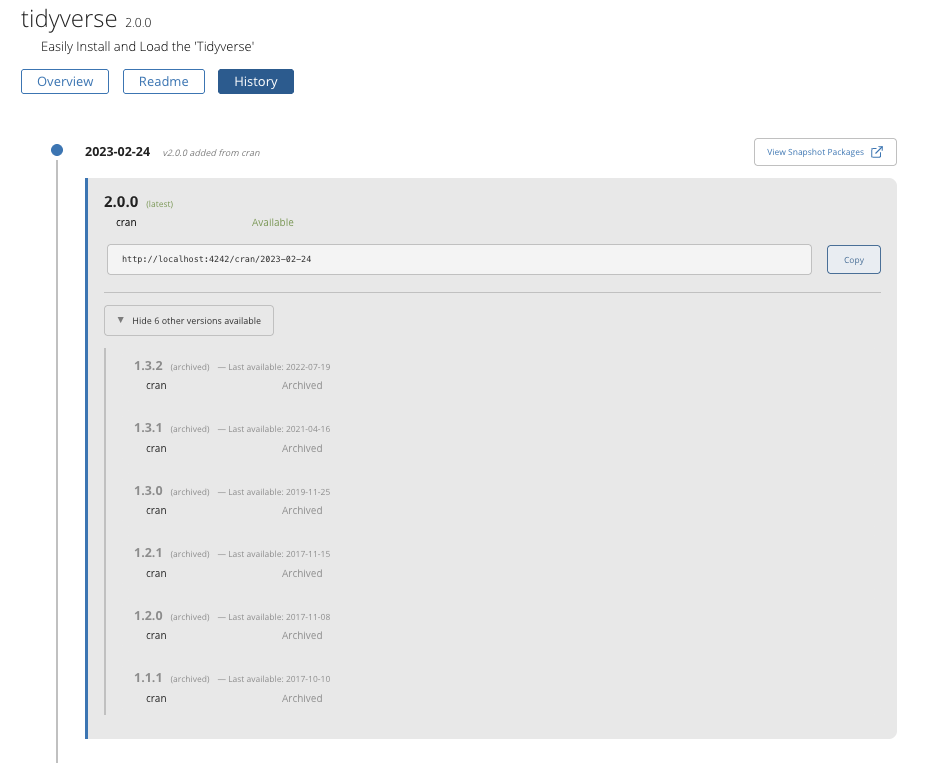Click the external link icon on View Snapshot Packages
The image size is (927, 763).
877,152
